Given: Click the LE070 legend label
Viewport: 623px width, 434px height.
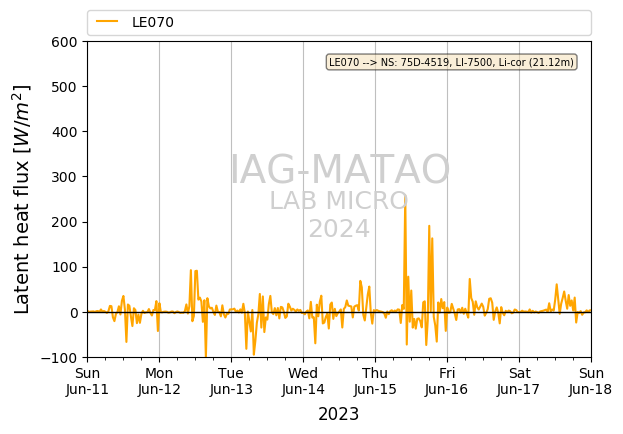Looking at the screenshot, I should 153,22.
